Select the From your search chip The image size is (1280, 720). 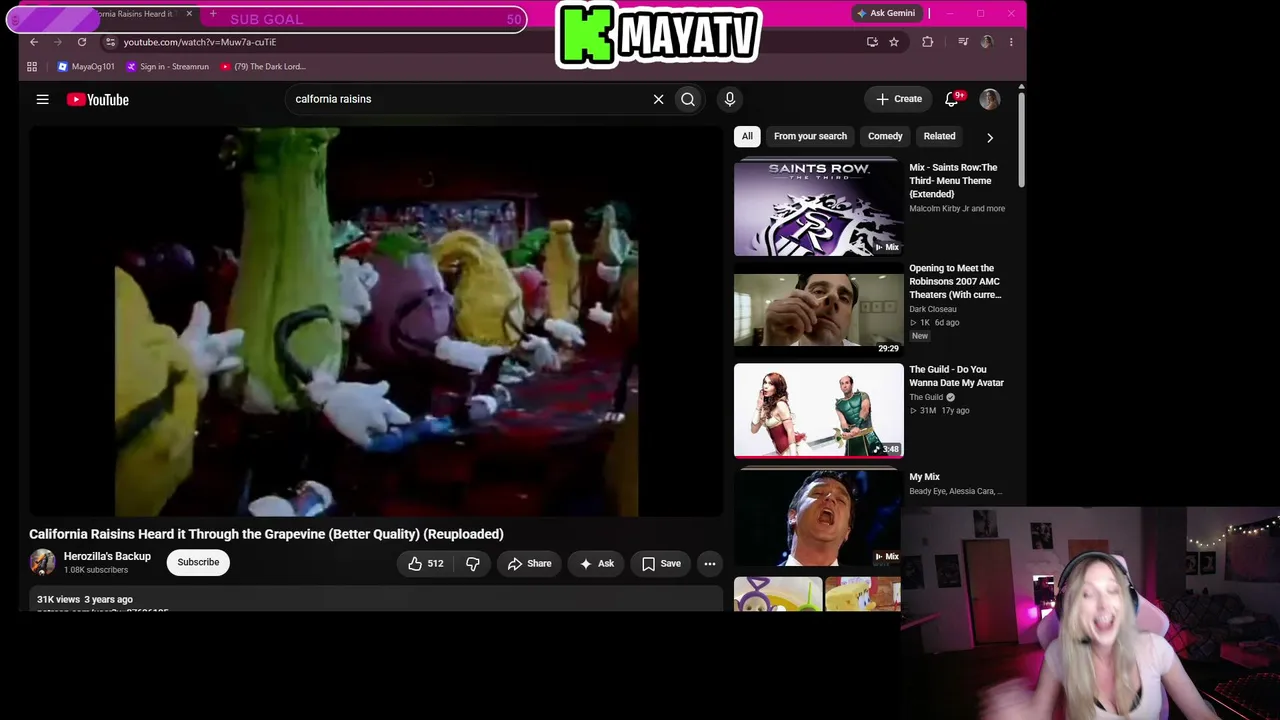tap(810, 136)
